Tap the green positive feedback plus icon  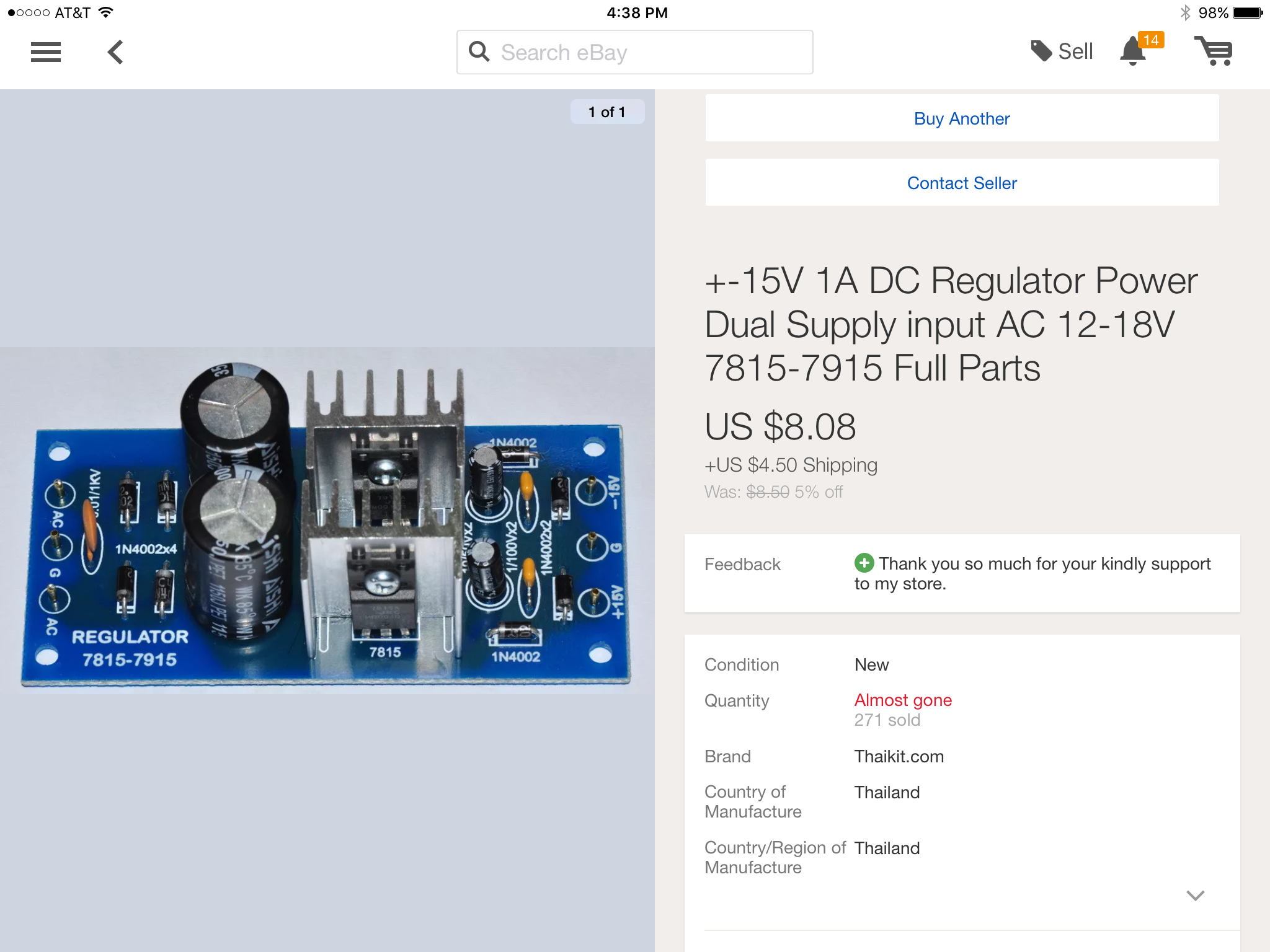click(864, 563)
